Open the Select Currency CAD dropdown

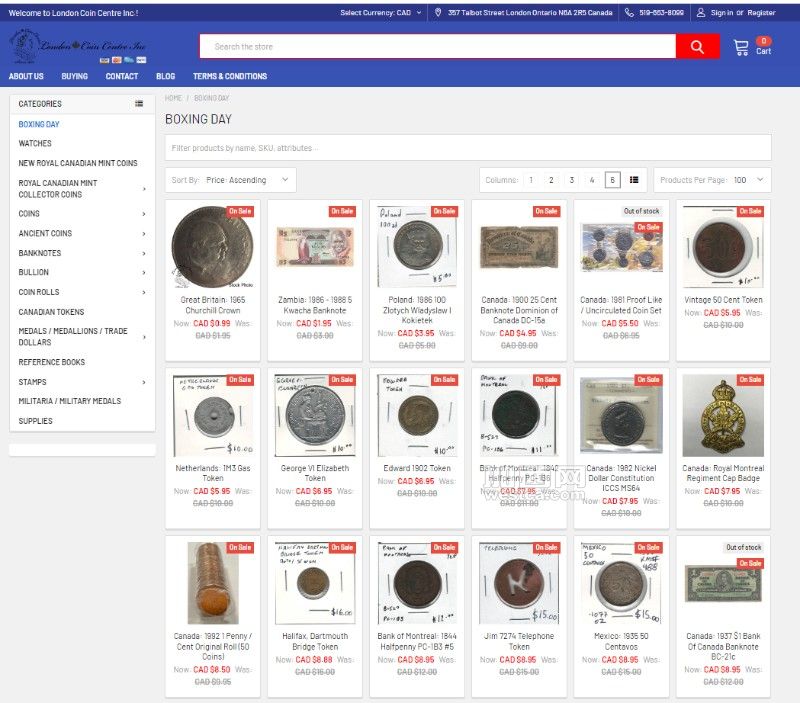(381, 12)
